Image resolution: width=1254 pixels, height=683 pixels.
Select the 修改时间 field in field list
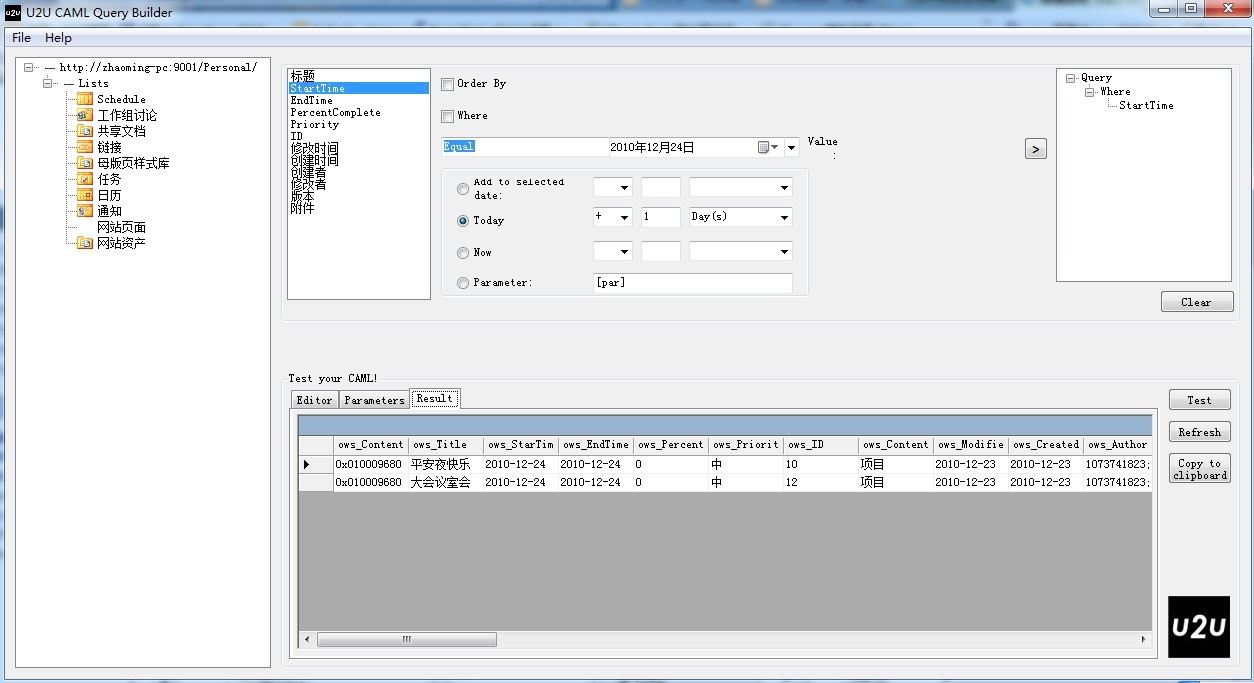pos(314,148)
